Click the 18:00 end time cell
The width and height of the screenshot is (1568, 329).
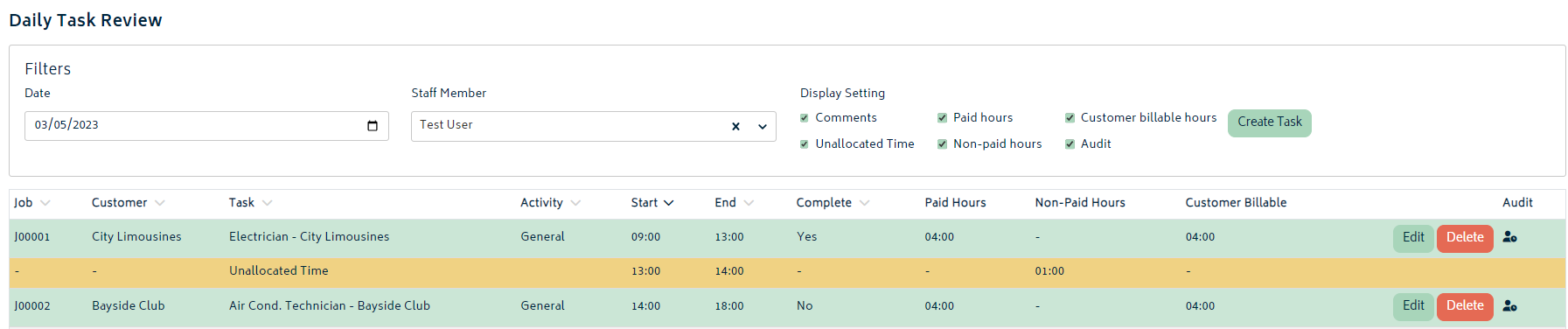(x=728, y=306)
